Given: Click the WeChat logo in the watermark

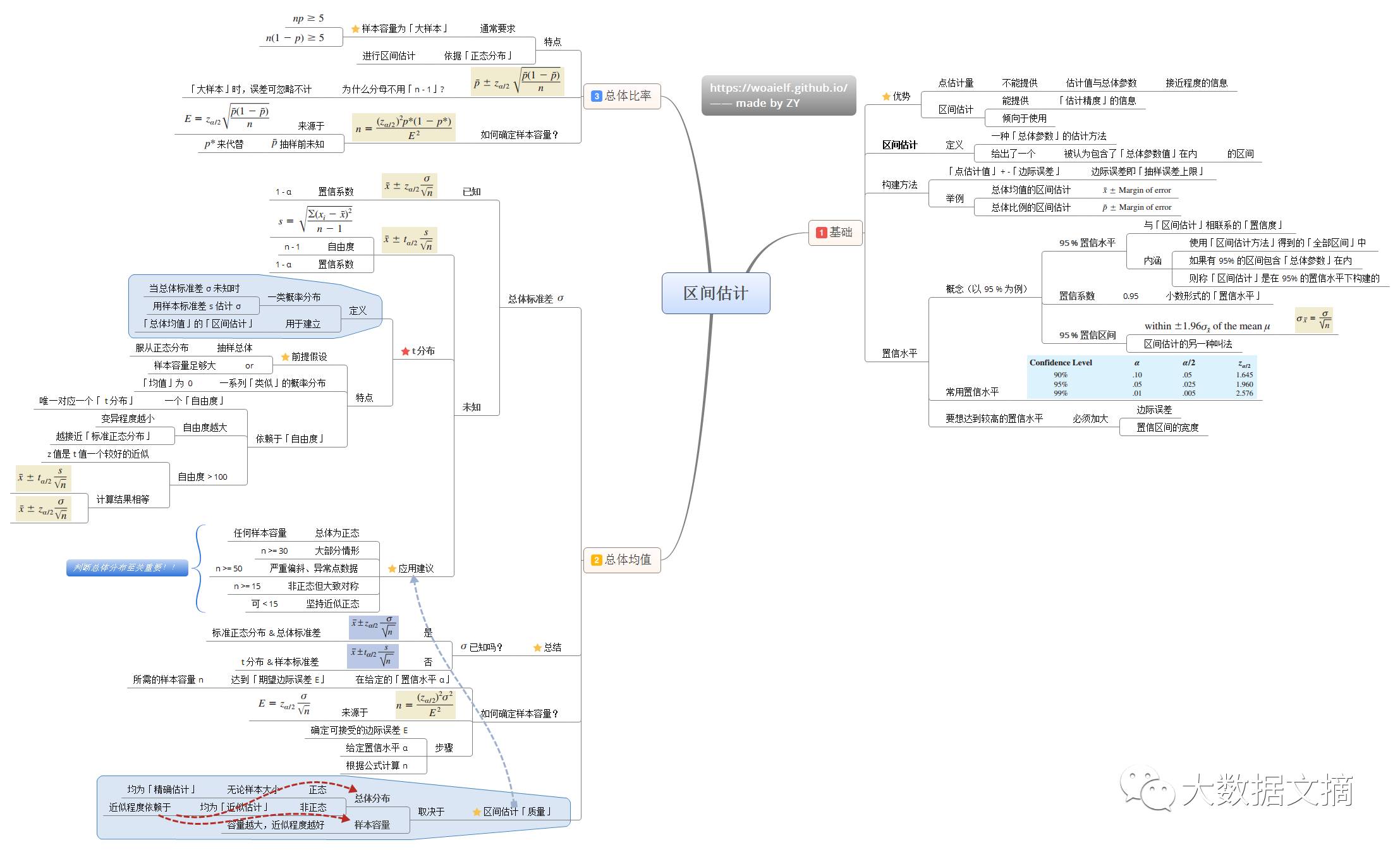Looking at the screenshot, I should (x=1147, y=789).
